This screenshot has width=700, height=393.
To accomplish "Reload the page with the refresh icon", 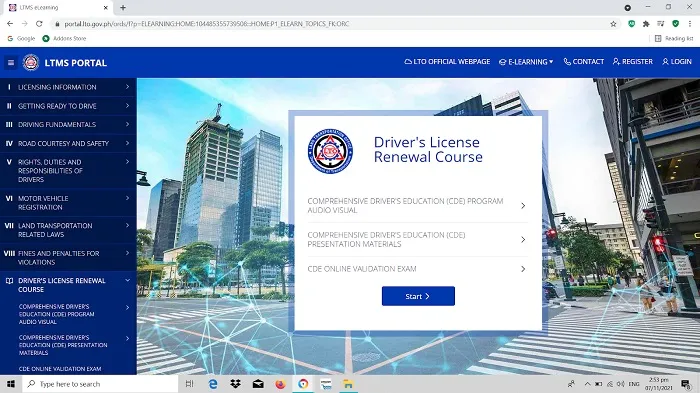I will click(39, 24).
